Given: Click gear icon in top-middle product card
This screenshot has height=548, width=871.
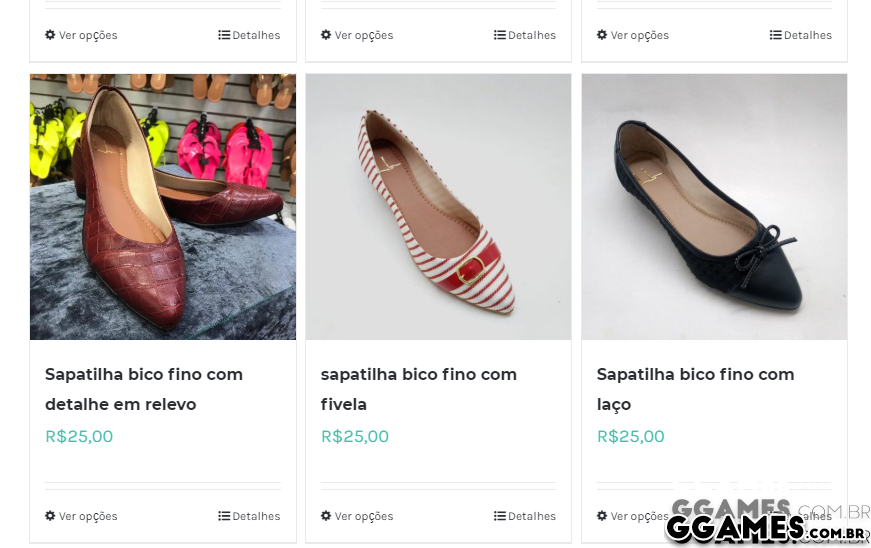Looking at the screenshot, I should coord(326,35).
